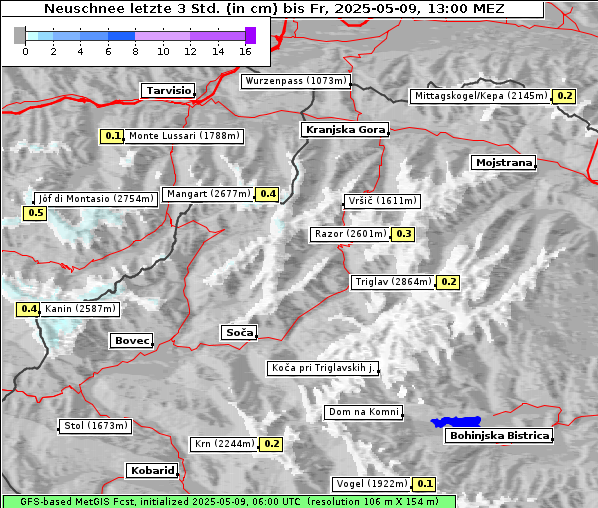This screenshot has height=508, width=598.
Task: Click the 0.1 value beside Vogel
Action: (424, 484)
